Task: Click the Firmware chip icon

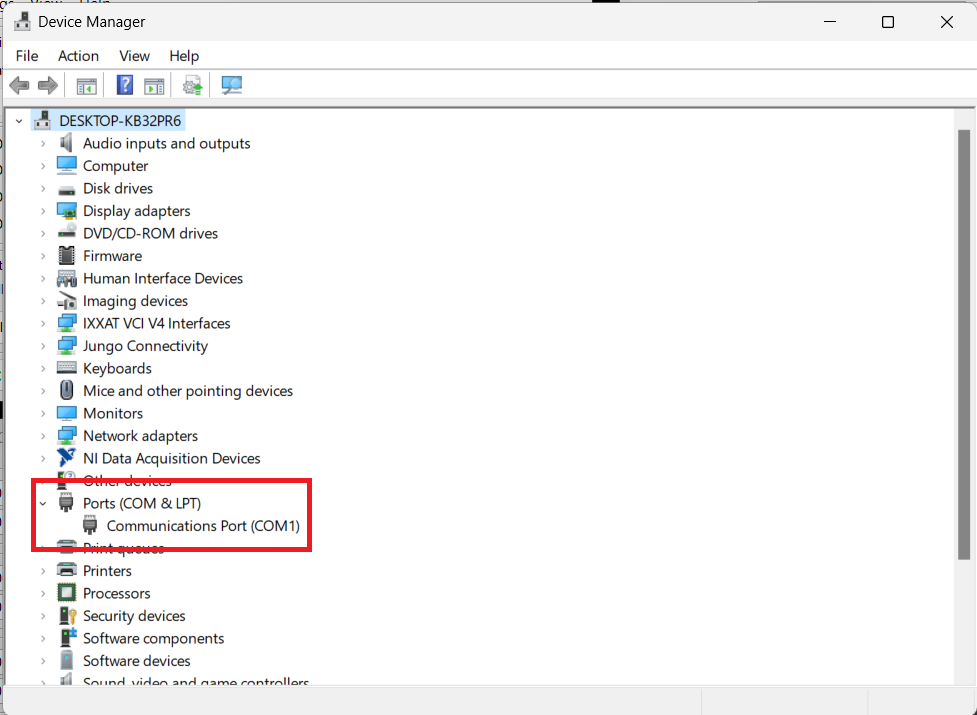Action: click(67, 256)
